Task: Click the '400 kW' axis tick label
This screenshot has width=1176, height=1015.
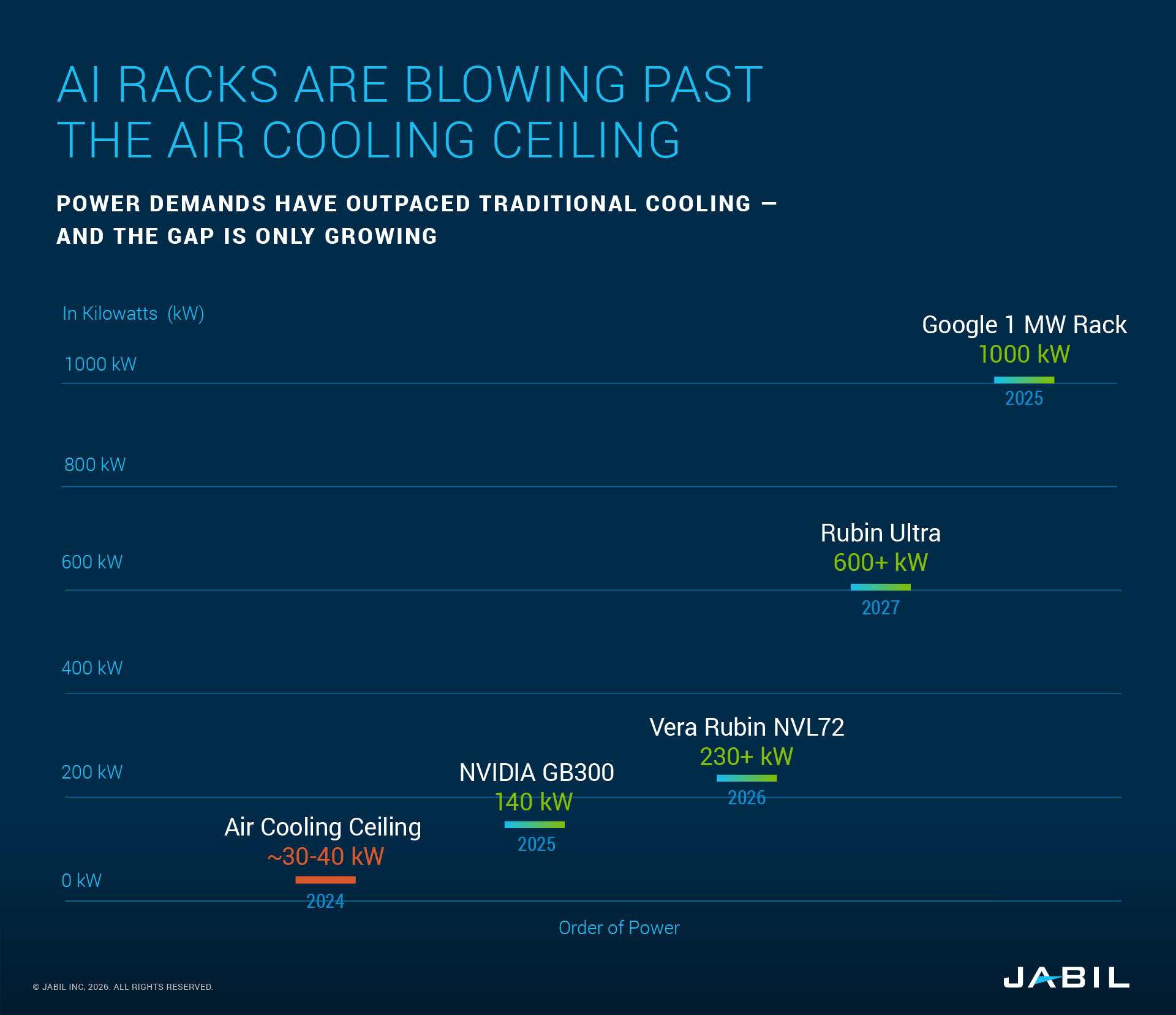Action: pyautogui.click(x=92, y=668)
